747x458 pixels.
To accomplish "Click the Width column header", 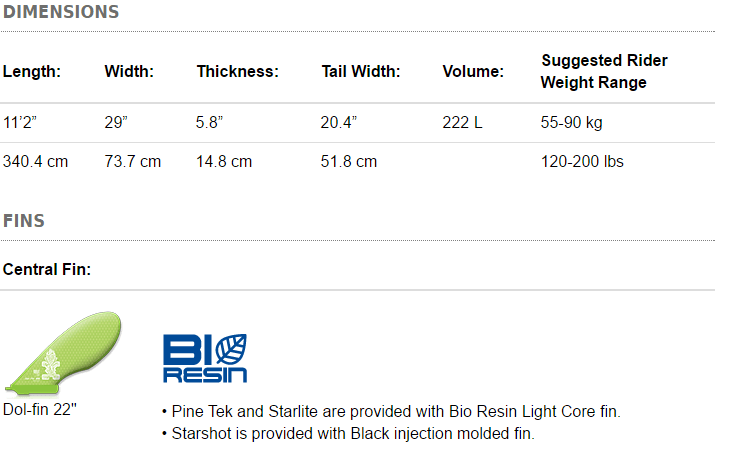I will coord(129,71).
